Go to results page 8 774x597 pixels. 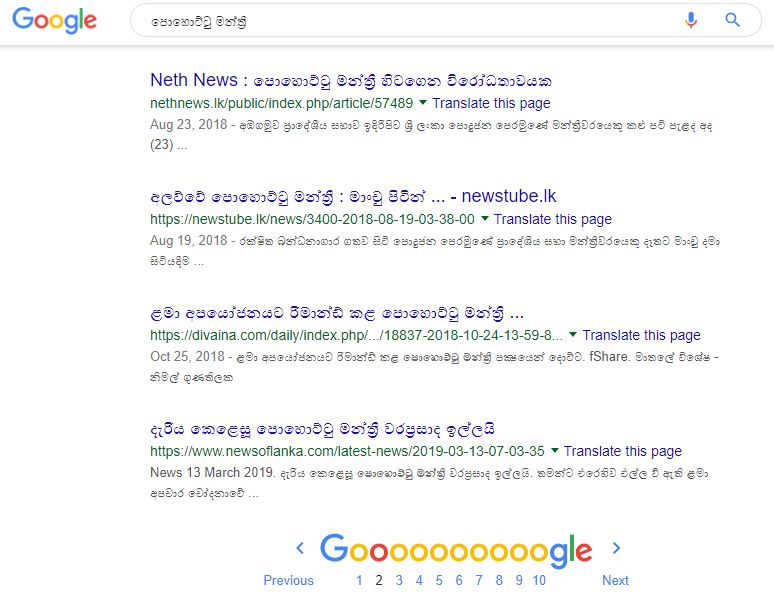click(499, 580)
